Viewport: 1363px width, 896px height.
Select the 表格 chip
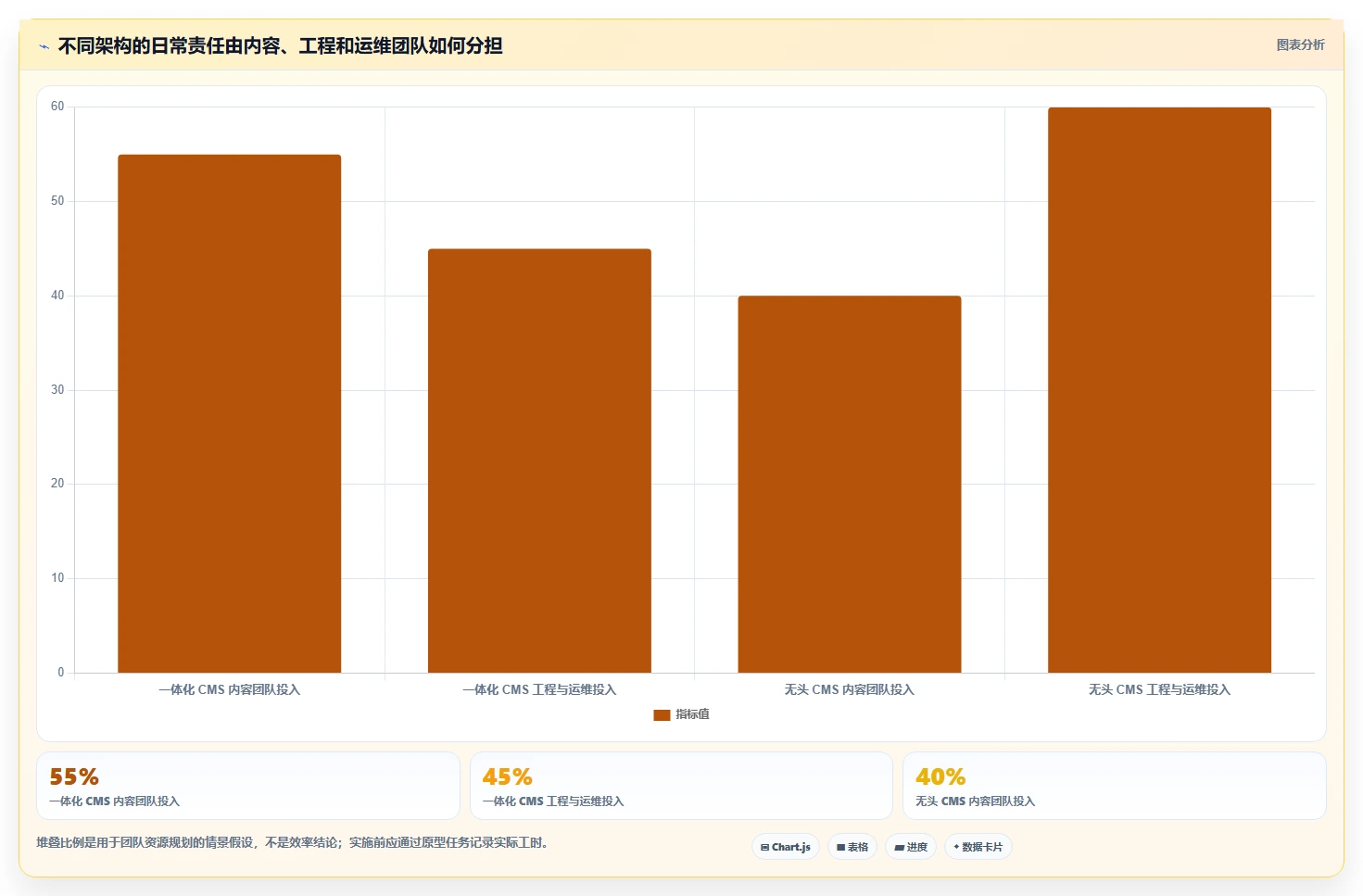pyautogui.click(x=852, y=847)
